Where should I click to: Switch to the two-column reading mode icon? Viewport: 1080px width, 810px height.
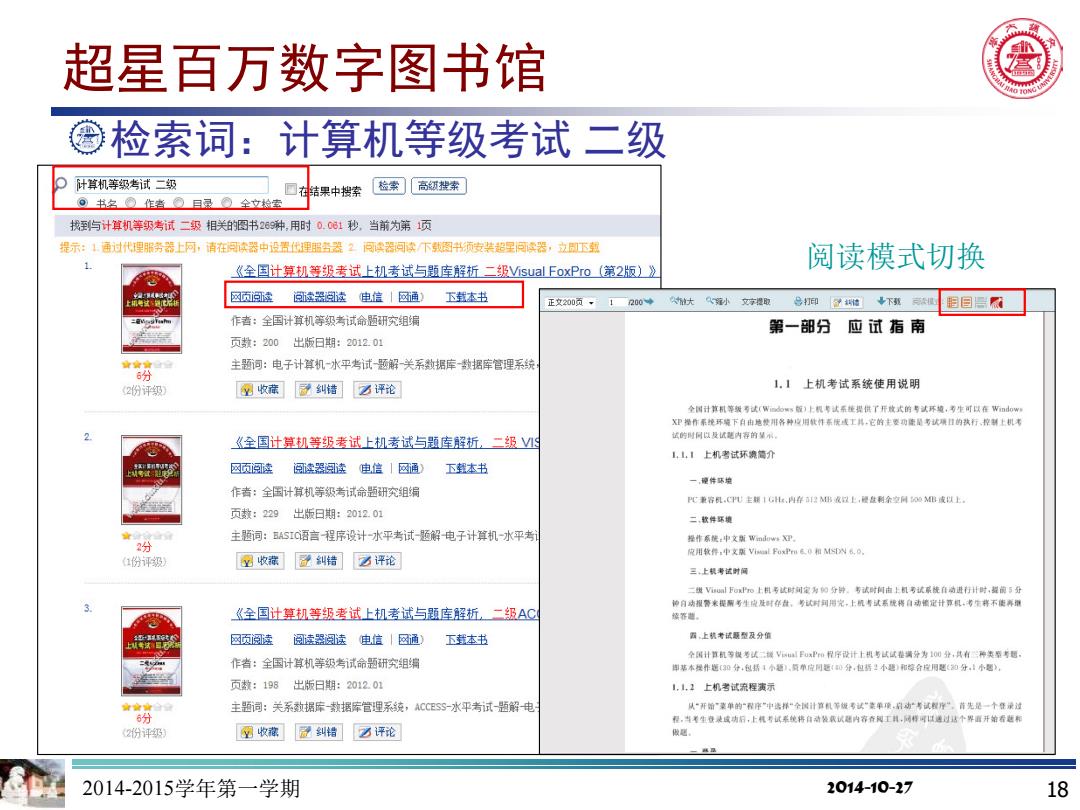pos(953,302)
